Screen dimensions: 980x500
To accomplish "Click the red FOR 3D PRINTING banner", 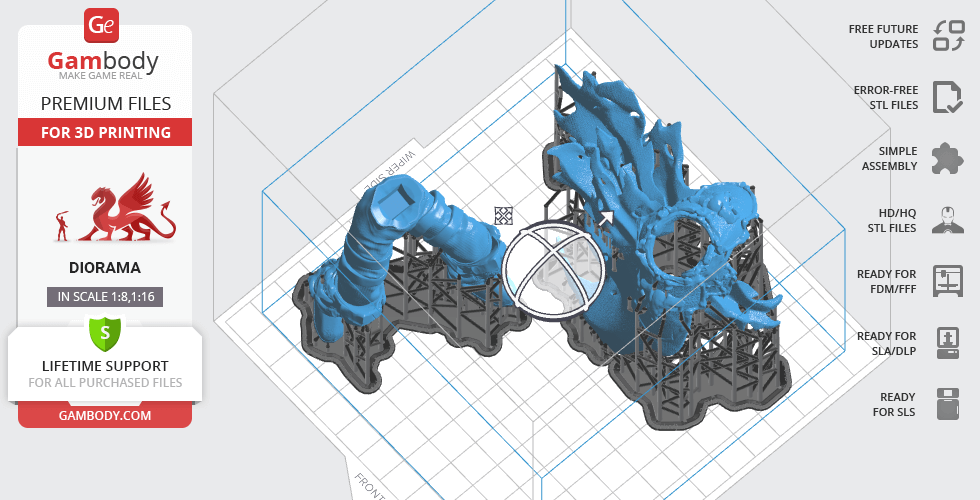I will coord(105,132).
